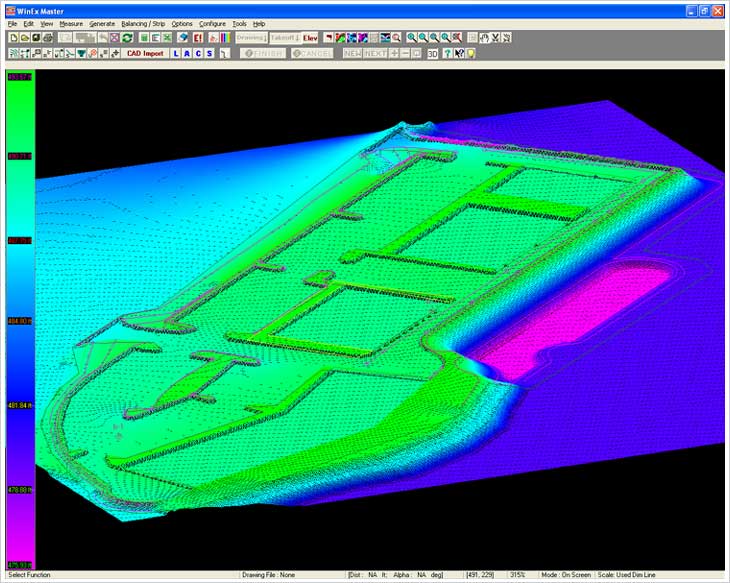Click the red E! icon

(198, 38)
